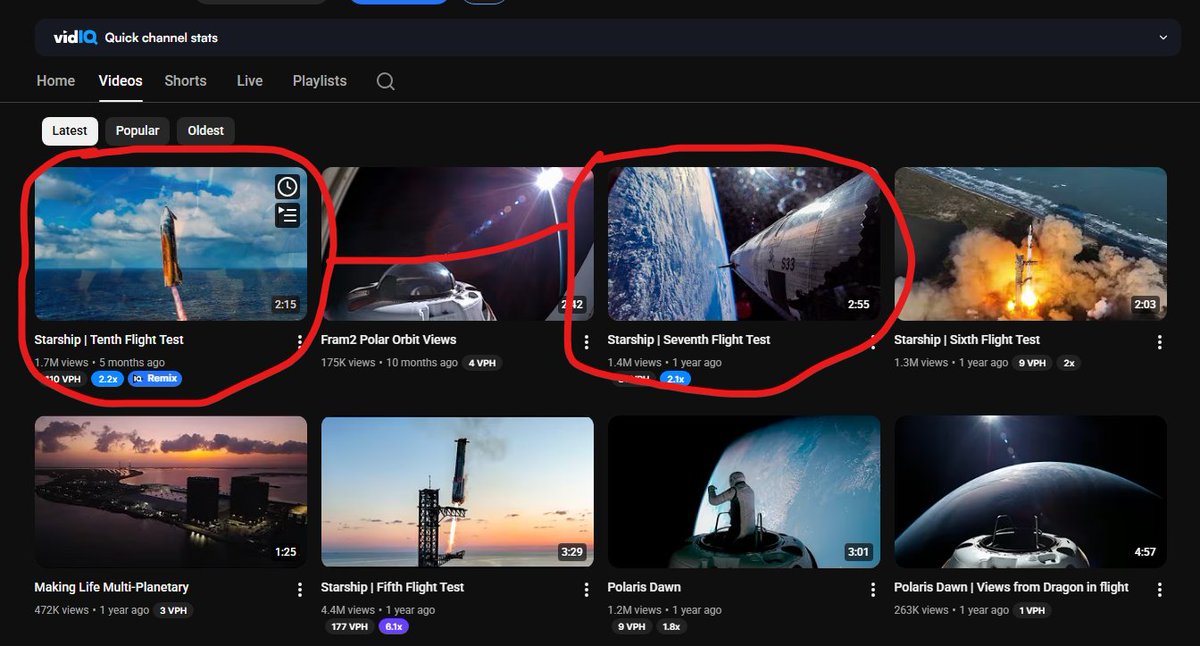
Task: Click the vidIQ logo in the stats bar
Action: pos(75,38)
